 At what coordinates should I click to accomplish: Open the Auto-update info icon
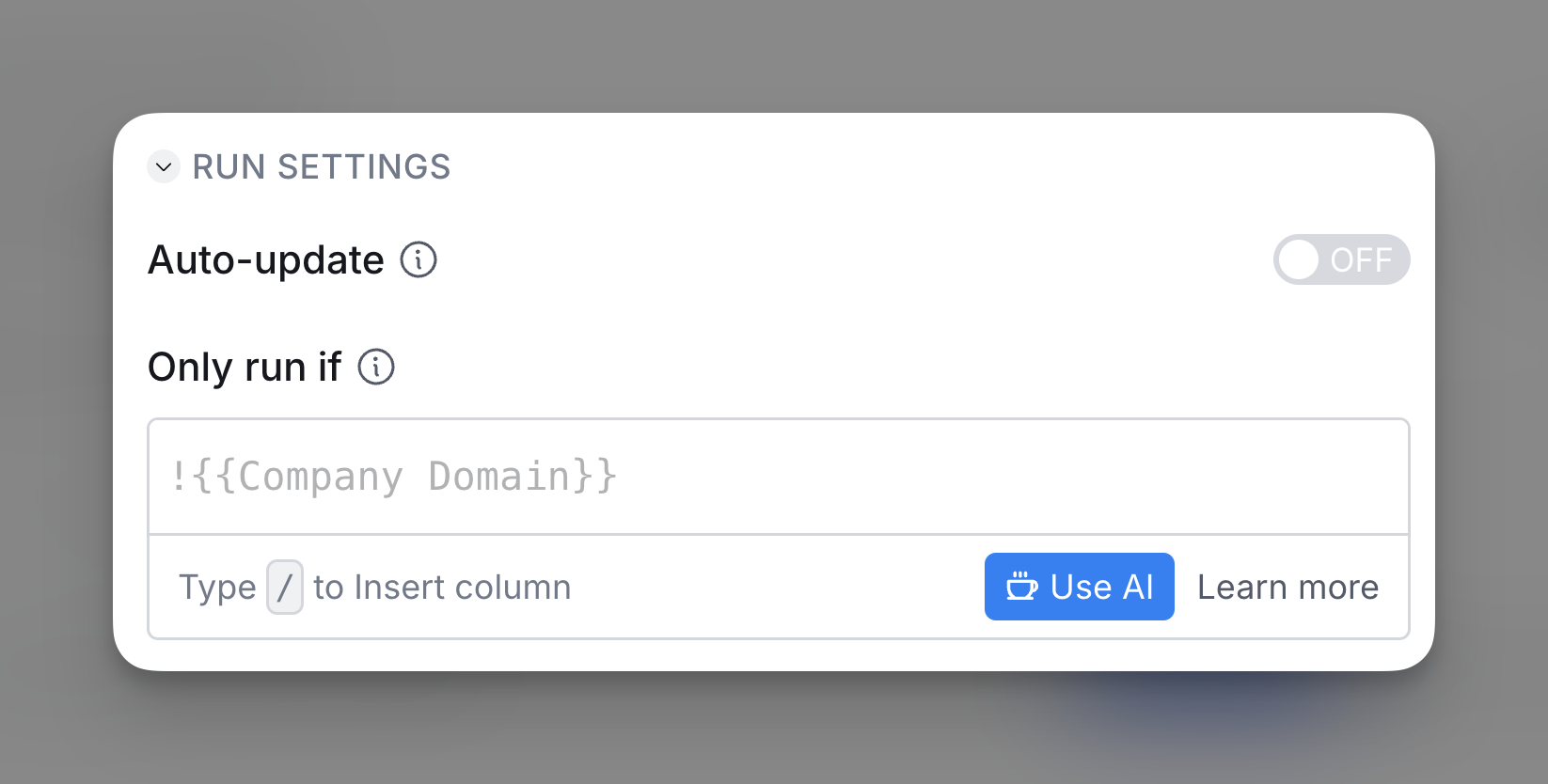click(x=419, y=259)
